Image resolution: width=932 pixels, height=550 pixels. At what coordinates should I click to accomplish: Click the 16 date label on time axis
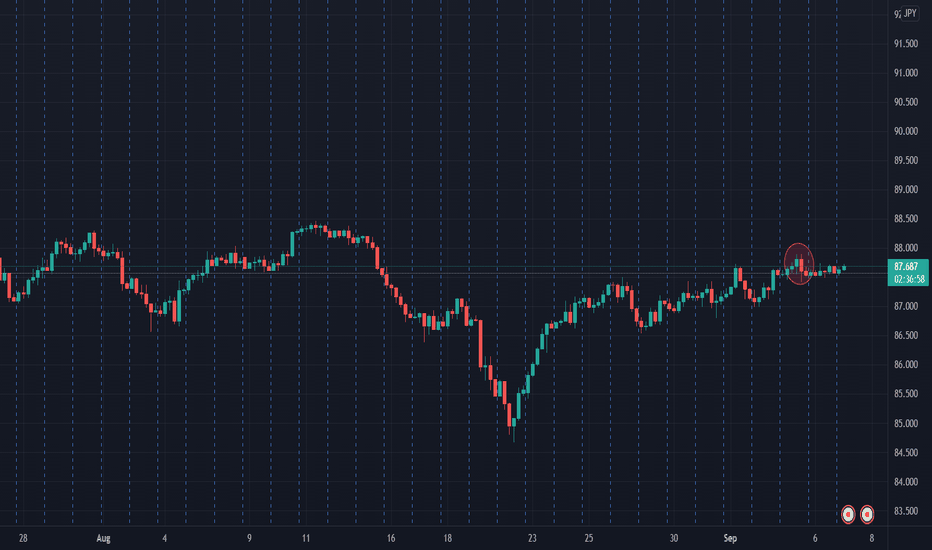click(391, 538)
